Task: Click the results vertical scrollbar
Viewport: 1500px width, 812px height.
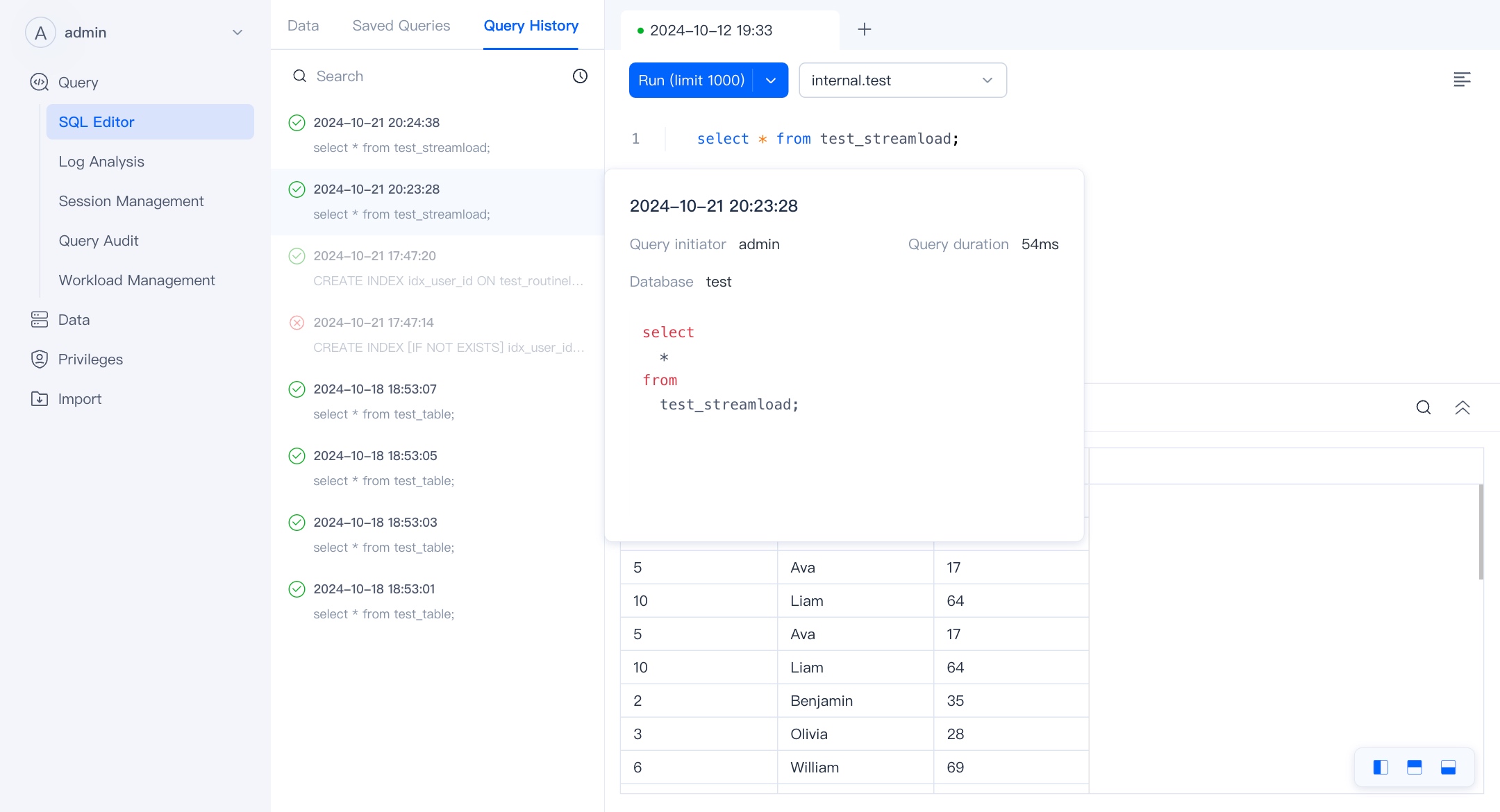Action: 1481,531
